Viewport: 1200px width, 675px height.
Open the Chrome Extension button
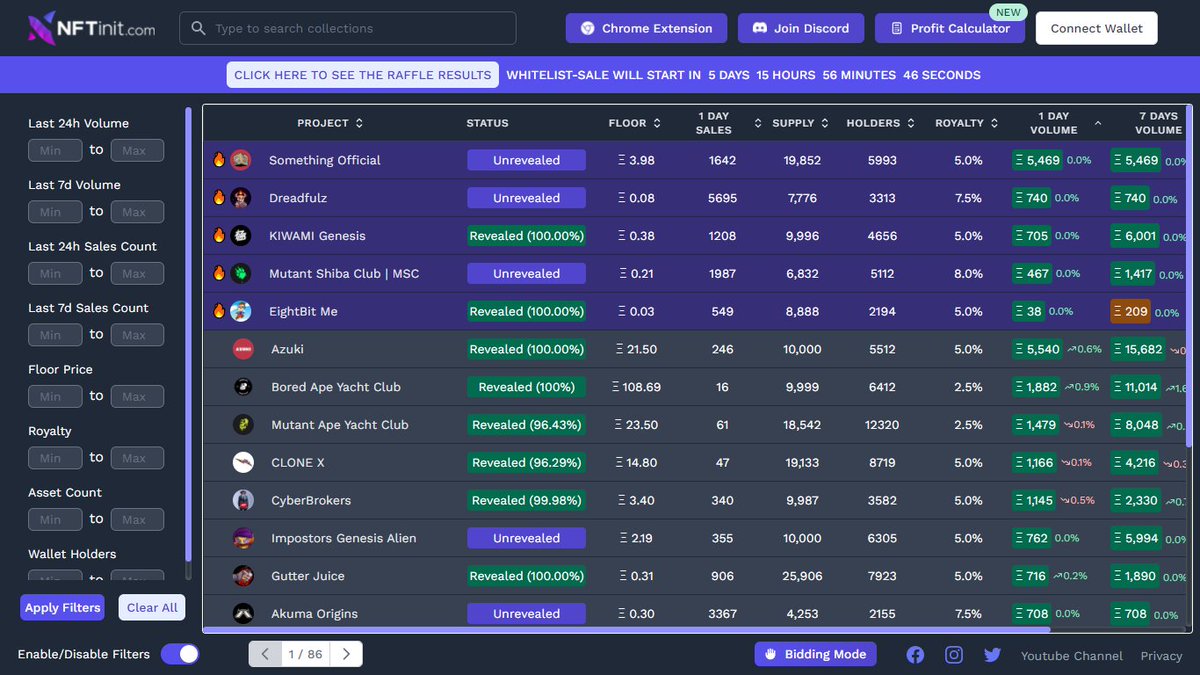pyautogui.click(x=646, y=28)
